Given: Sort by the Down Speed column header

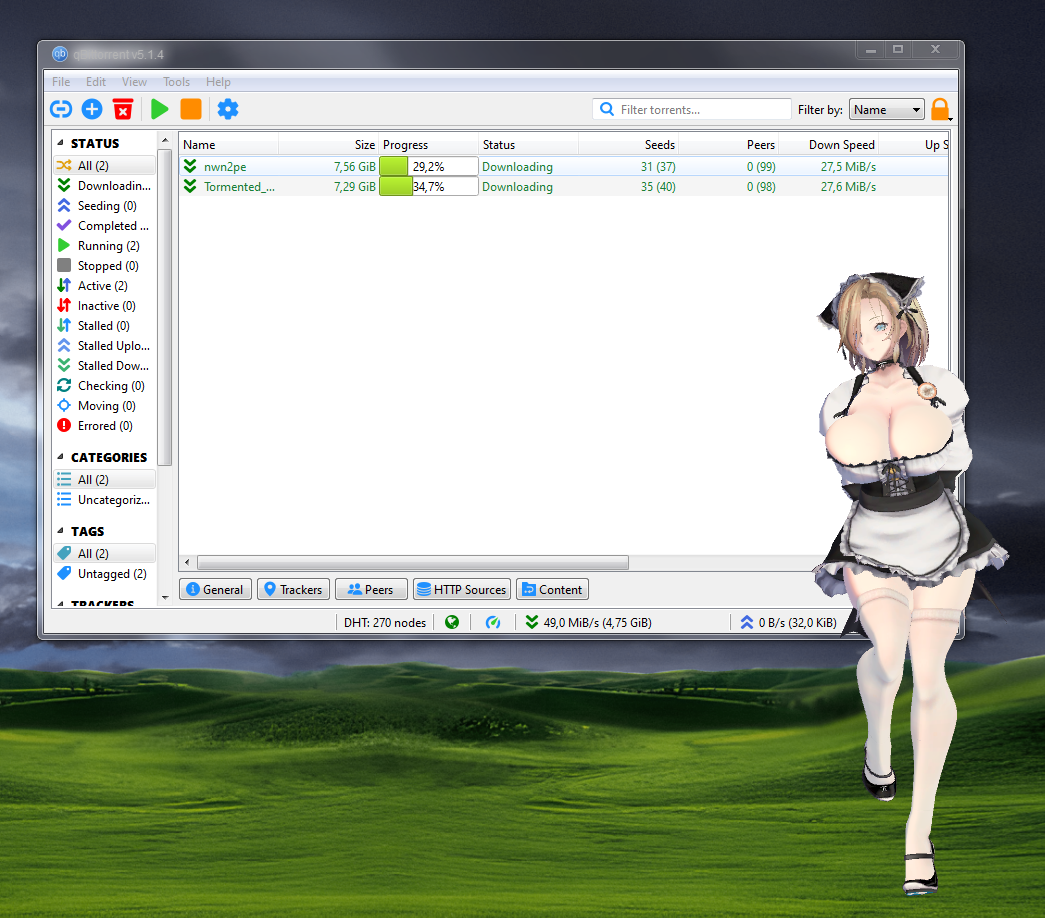Looking at the screenshot, I should point(828,145).
